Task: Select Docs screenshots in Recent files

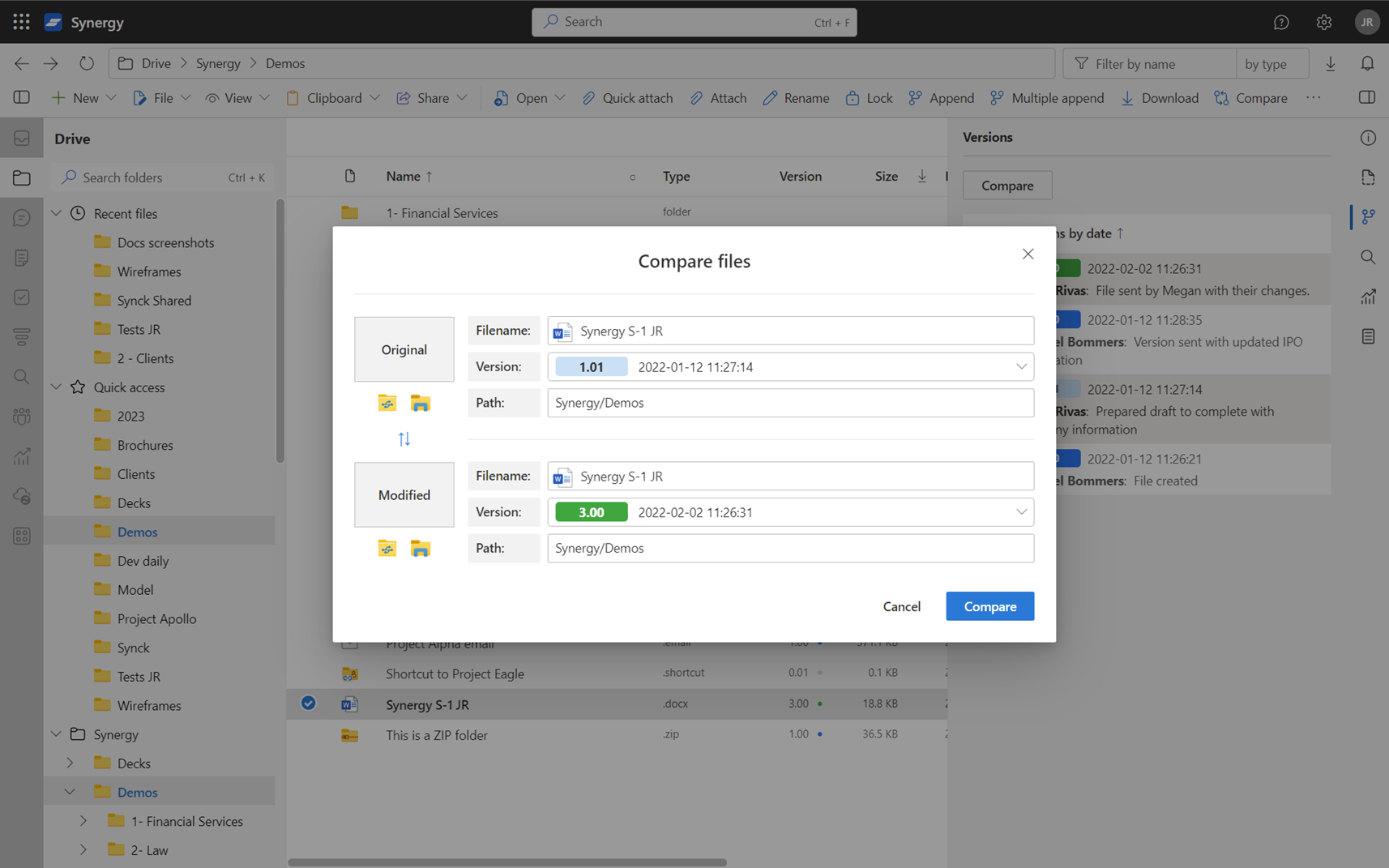Action: click(x=165, y=242)
